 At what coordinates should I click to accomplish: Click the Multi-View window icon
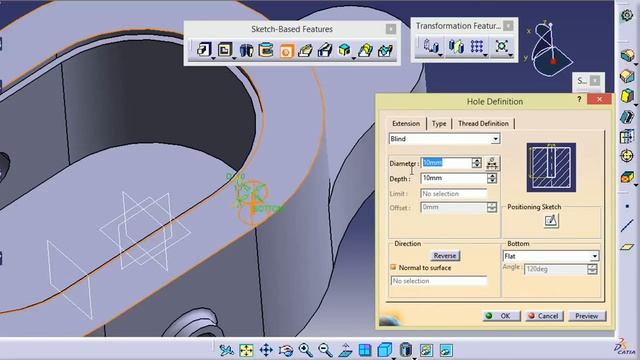pos(365,350)
